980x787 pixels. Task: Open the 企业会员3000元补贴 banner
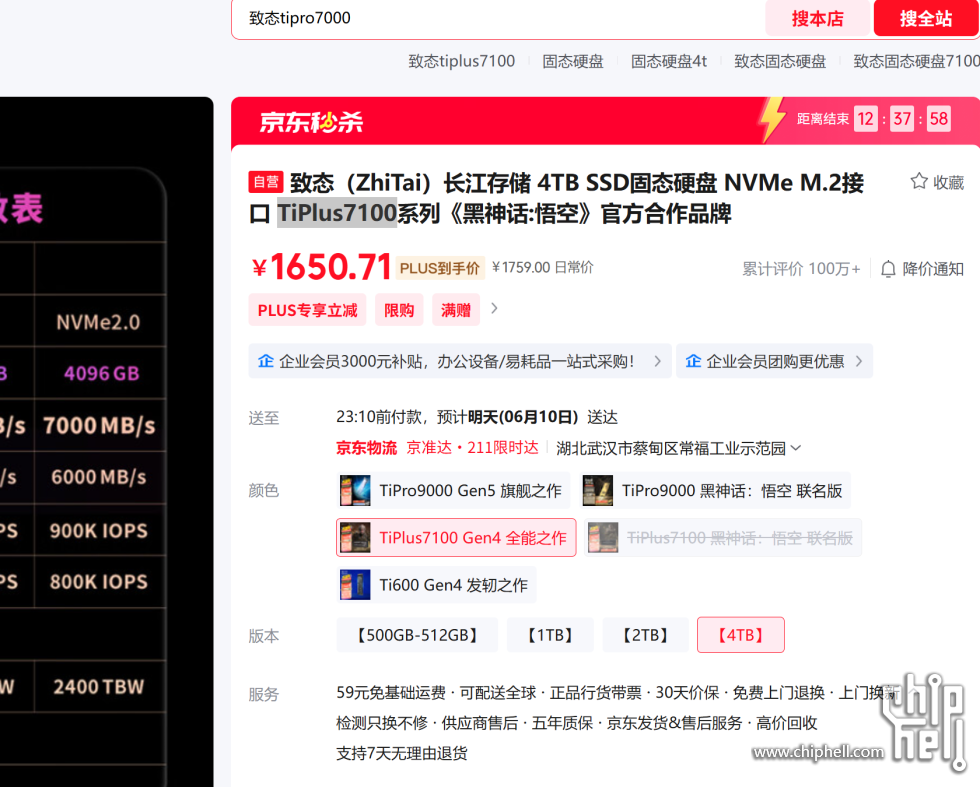click(460, 361)
